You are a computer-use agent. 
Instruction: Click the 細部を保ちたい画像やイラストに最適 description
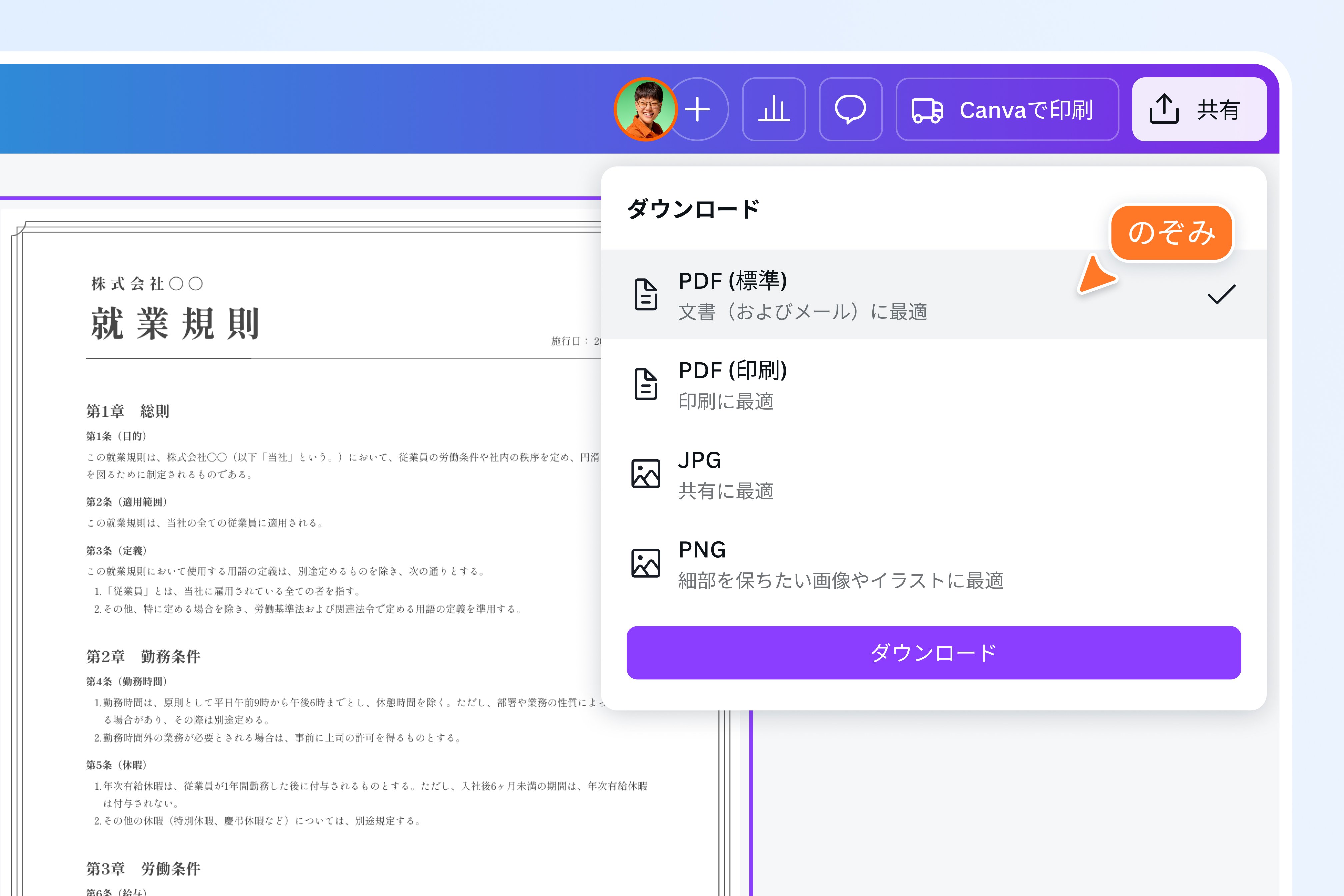point(841,581)
